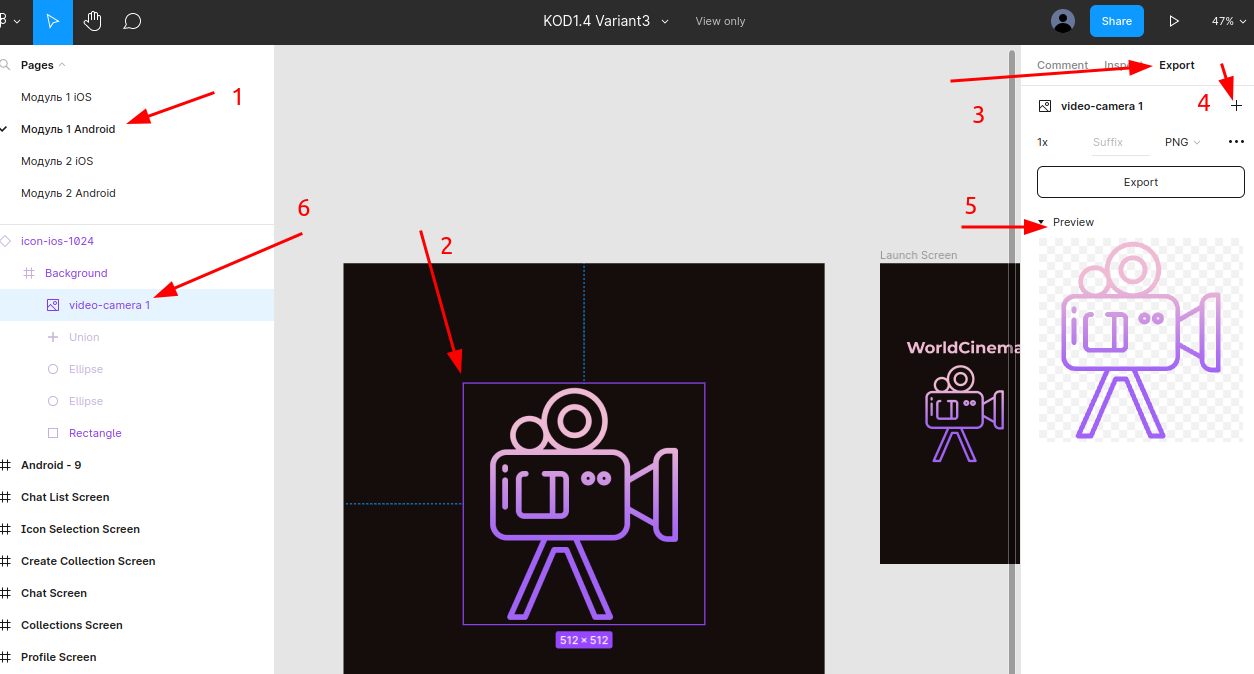Screen dimensions: 1254x674
Task: Select the Rectangle layer
Action: (x=95, y=433)
